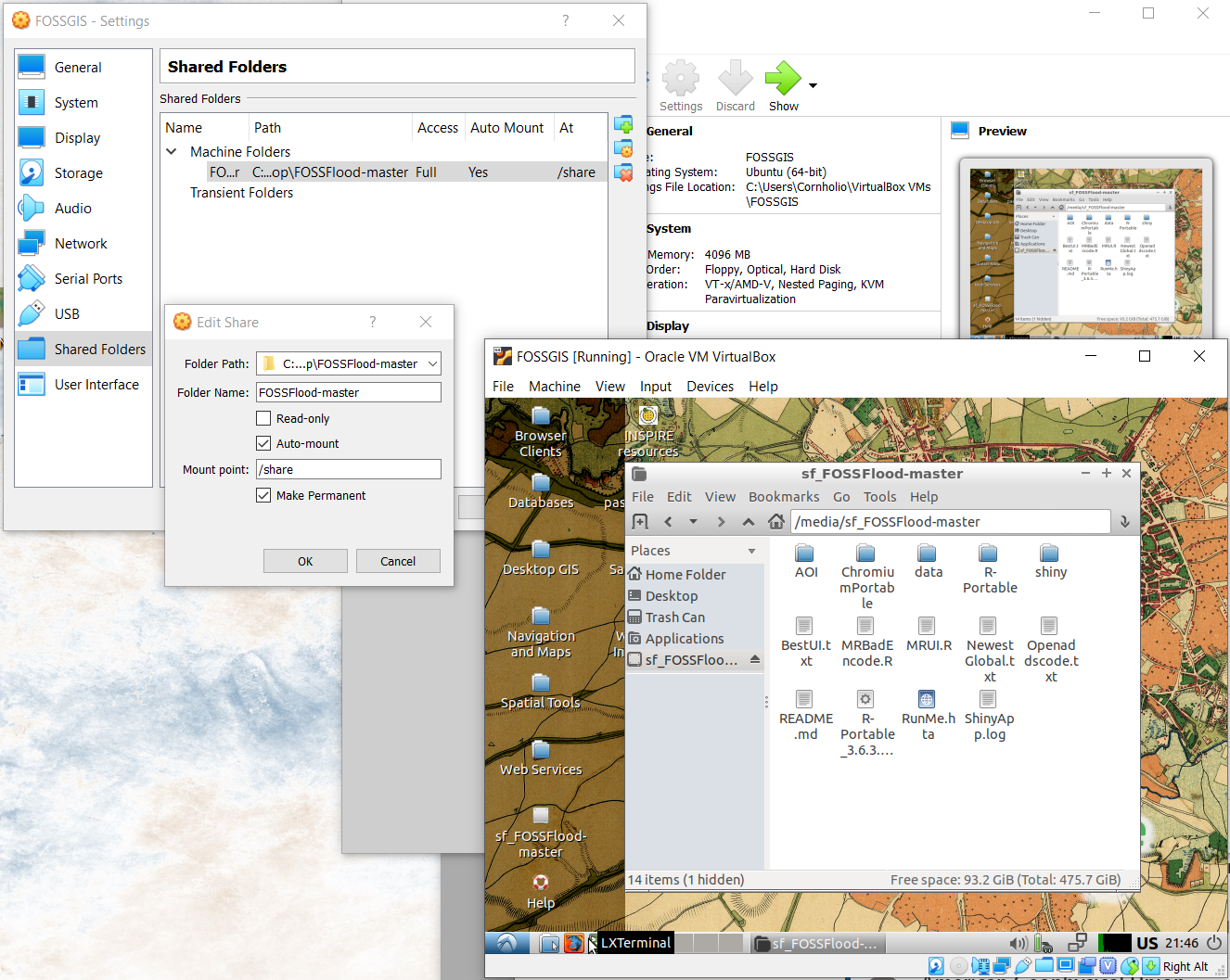The image size is (1230, 980).
Task: Open the Help desktop icon
Action: 541,891
